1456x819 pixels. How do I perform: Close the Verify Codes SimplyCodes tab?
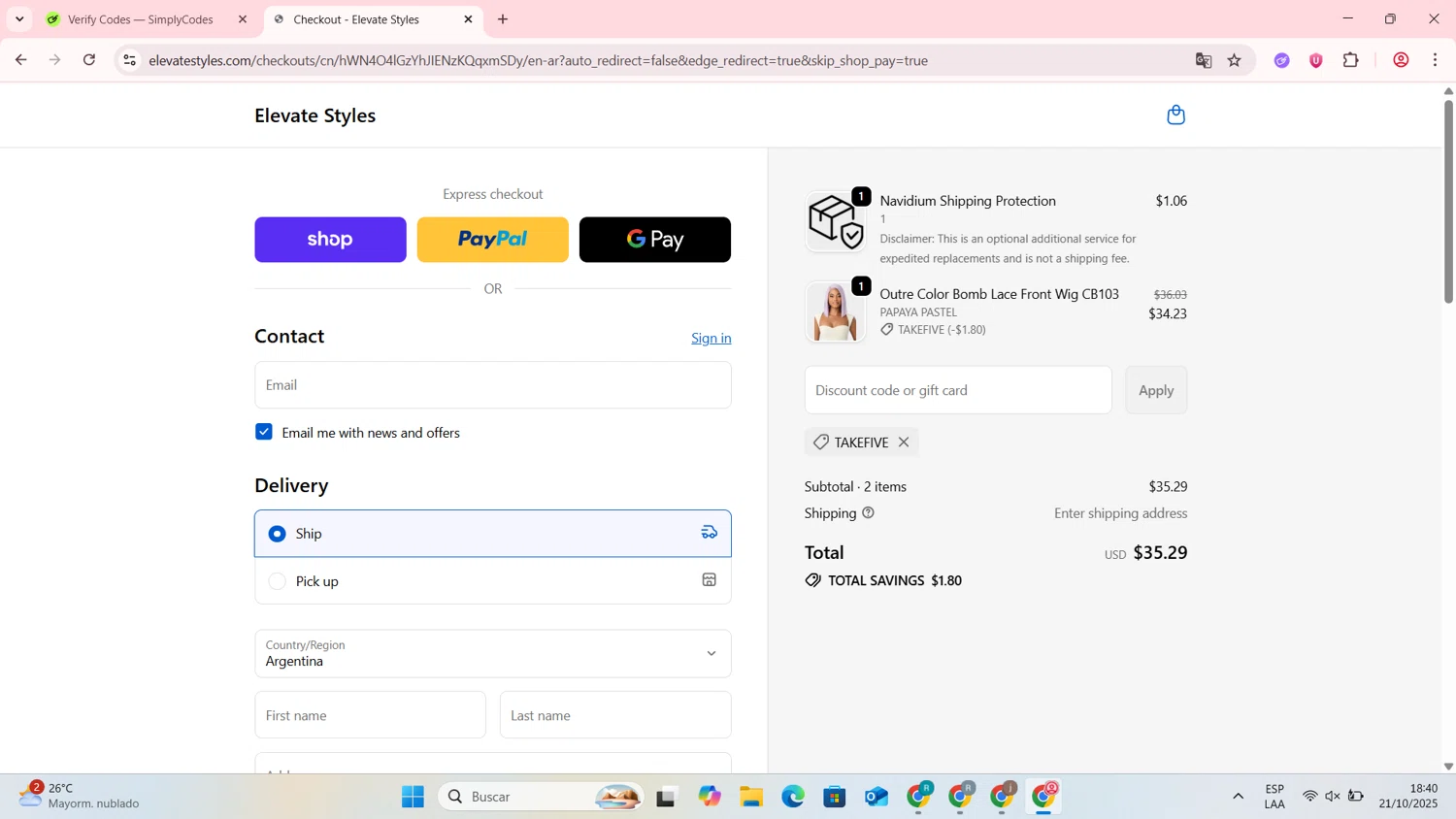243,19
